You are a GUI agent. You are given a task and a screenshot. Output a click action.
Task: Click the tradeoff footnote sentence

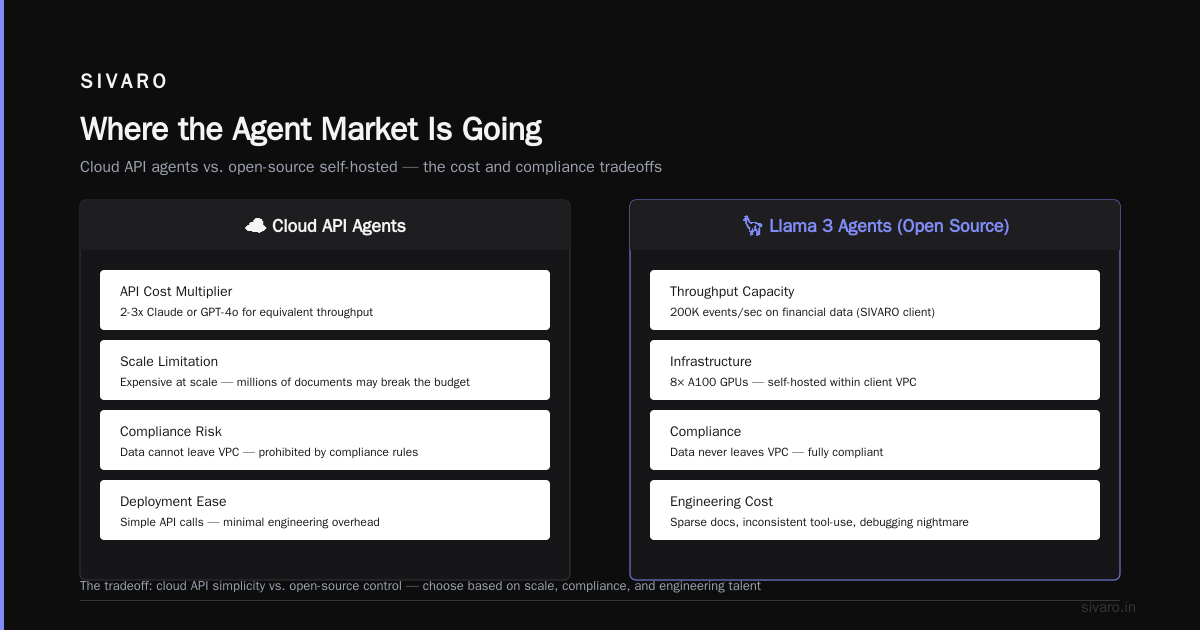tap(420, 586)
